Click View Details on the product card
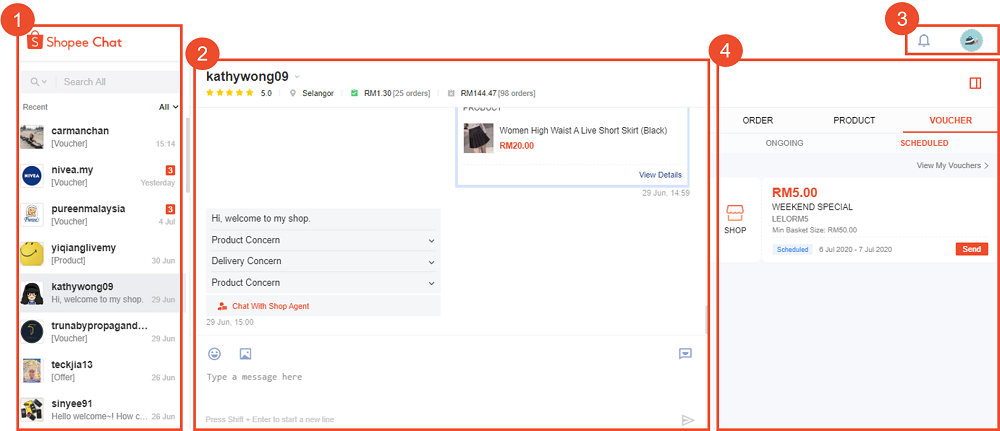Viewport: 1000px width, 431px height. tap(660, 175)
